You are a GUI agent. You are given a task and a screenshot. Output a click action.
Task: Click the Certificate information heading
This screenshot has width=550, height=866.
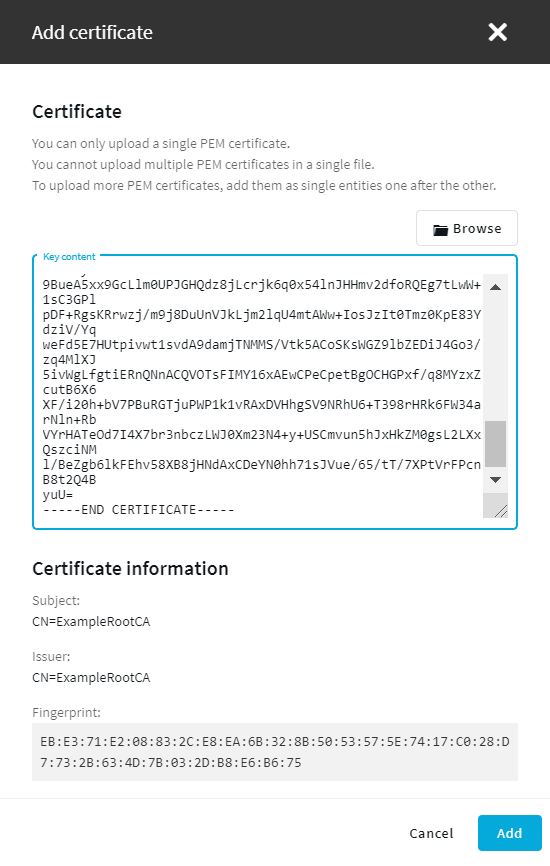130,568
